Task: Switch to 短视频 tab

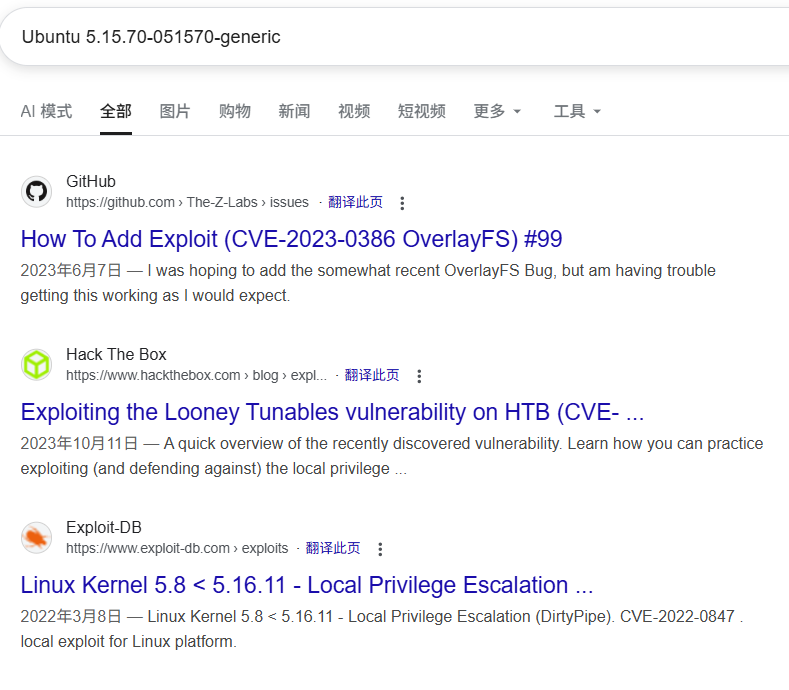Action: click(422, 111)
